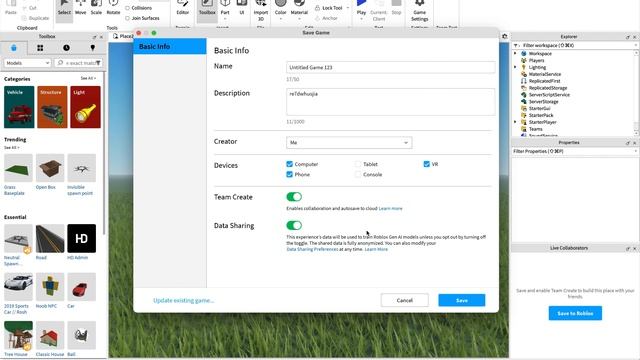Click the game Name field
640x360 pixels.
391,67
